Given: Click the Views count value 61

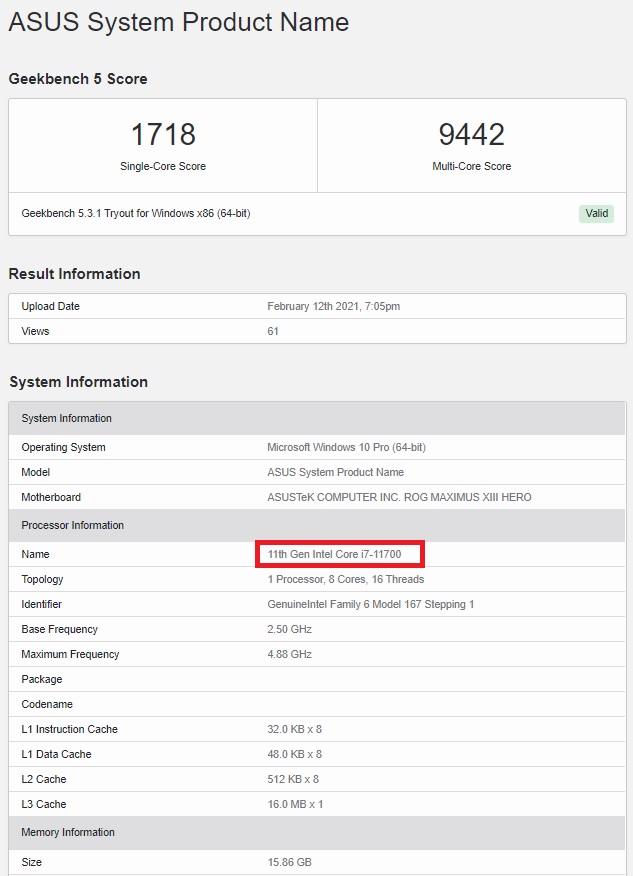Looking at the screenshot, I should pos(273,331).
